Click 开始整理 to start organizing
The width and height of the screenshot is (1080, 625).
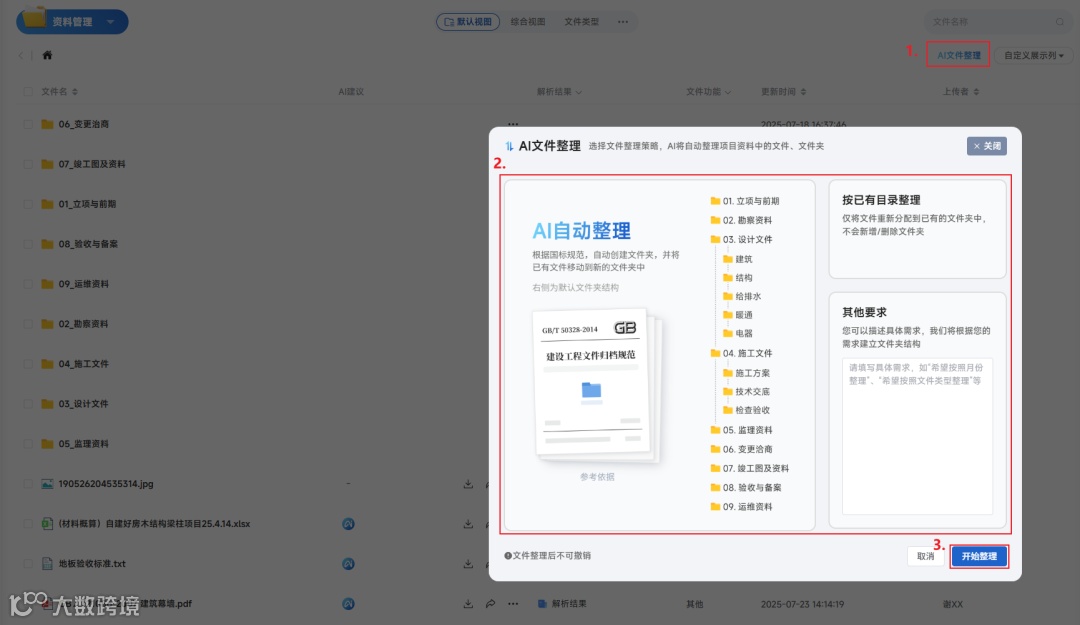click(x=979, y=556)
